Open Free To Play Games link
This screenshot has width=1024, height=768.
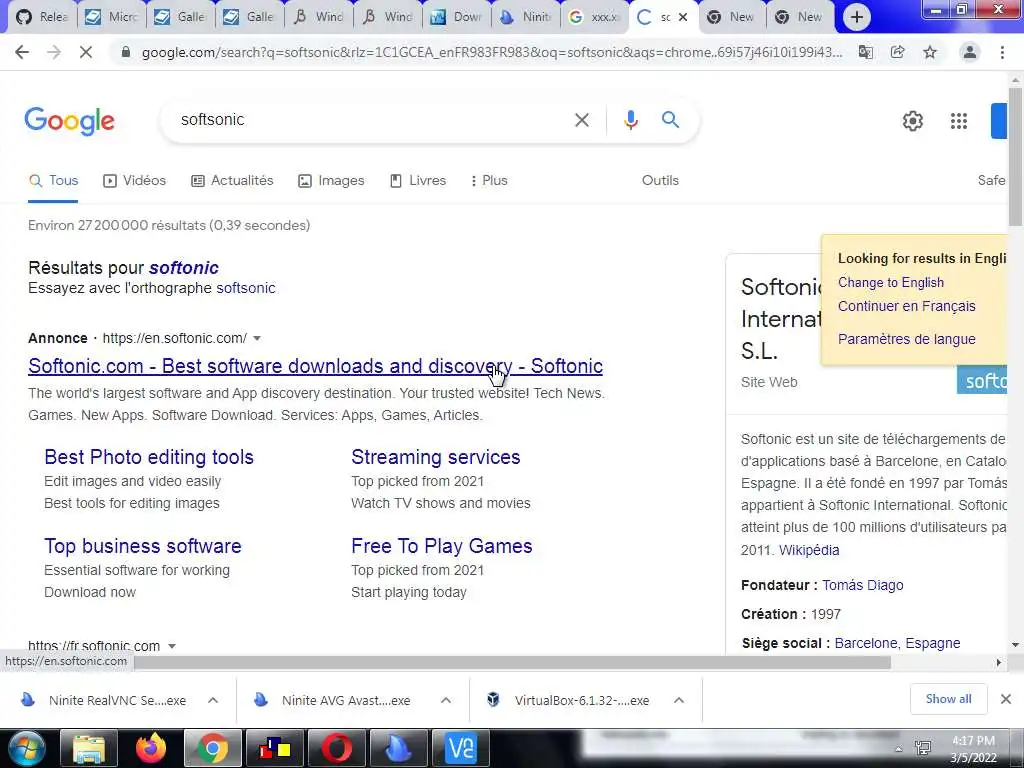441,546
